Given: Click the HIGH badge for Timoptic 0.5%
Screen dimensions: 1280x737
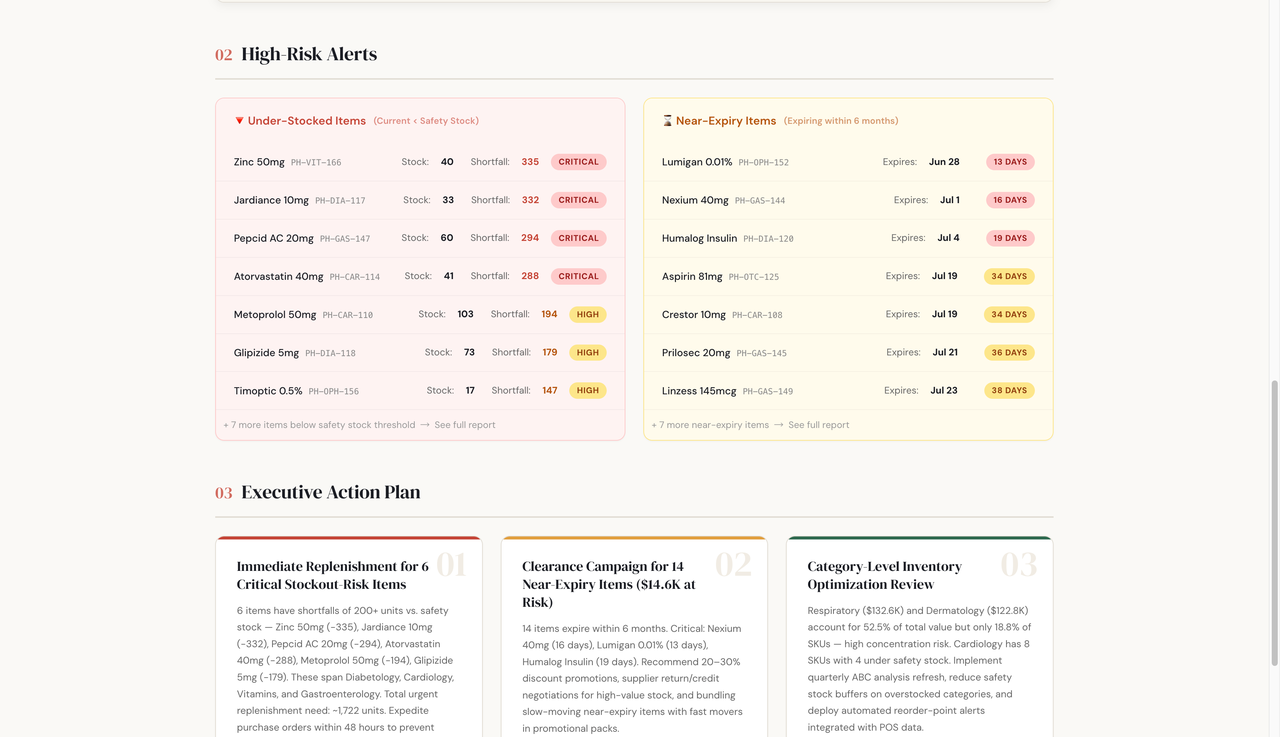Looking at the screenshot, I should pyautogui.click(x=588, y=390).
